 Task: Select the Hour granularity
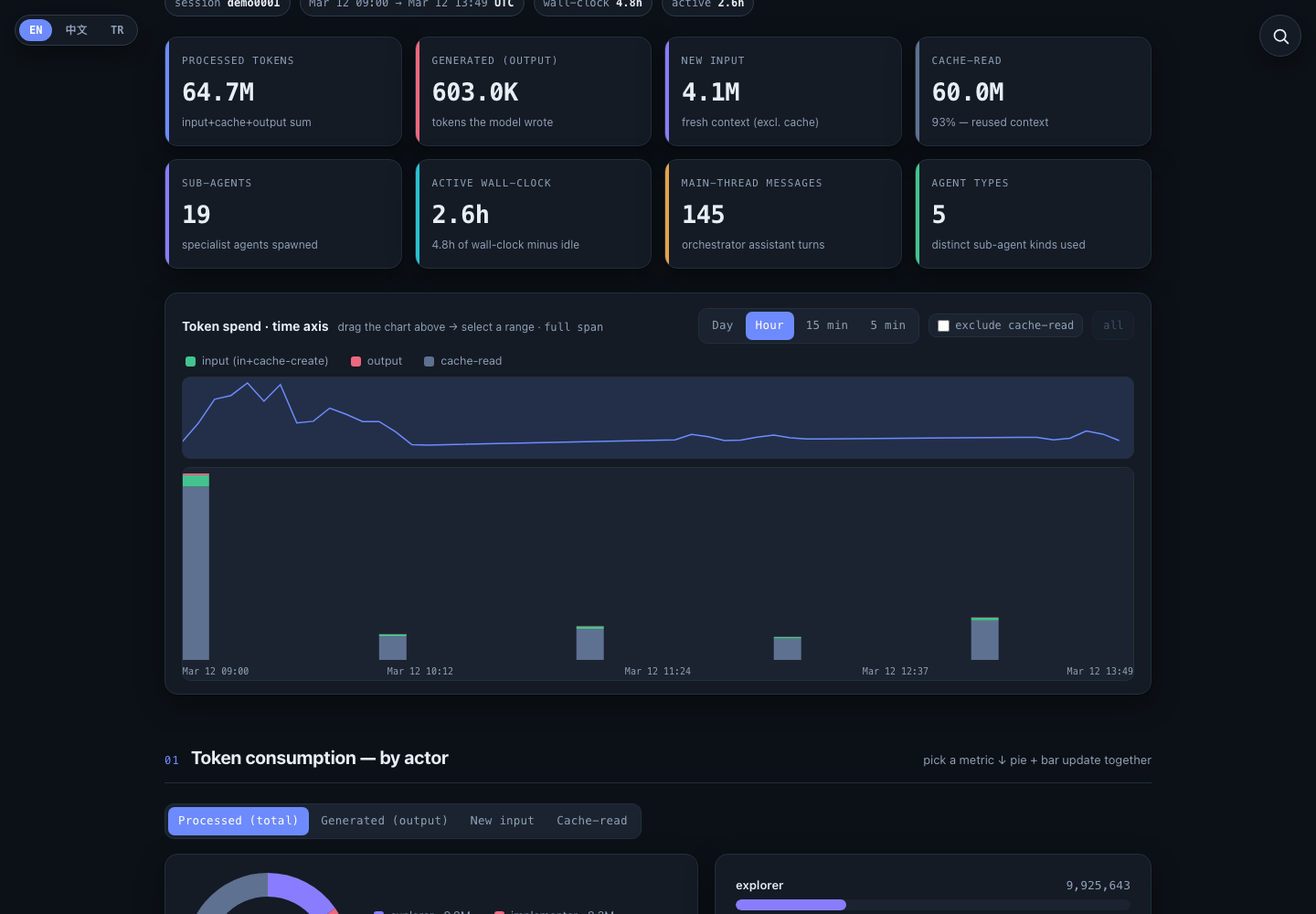pos(769,325)
